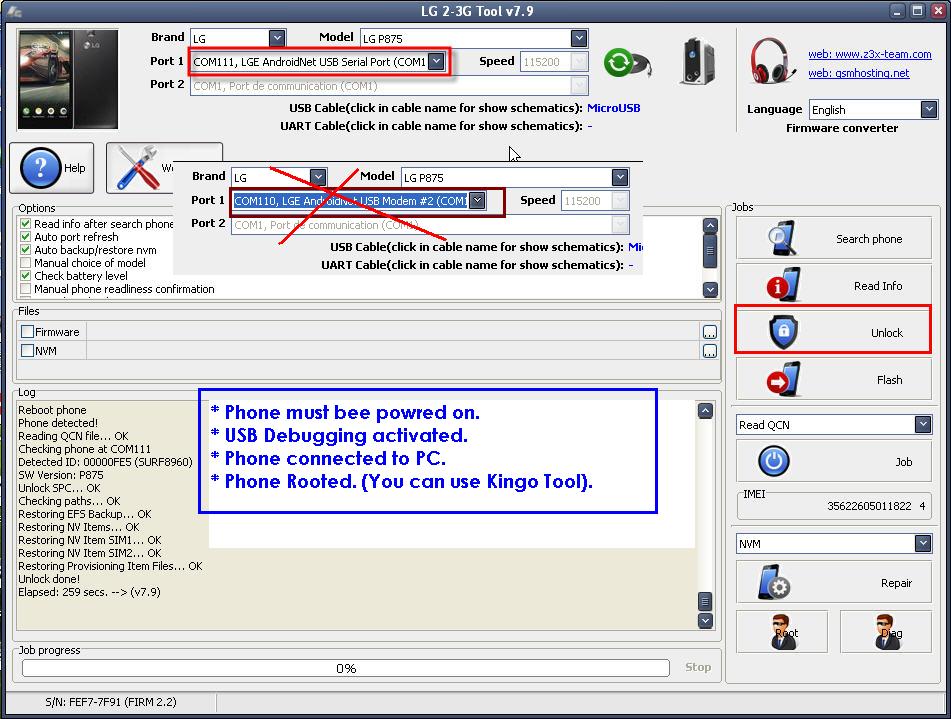This screenshot has height=719, width=951.
Task: Open the Speed 115200 dropdown at top
Action: [579, 62]
